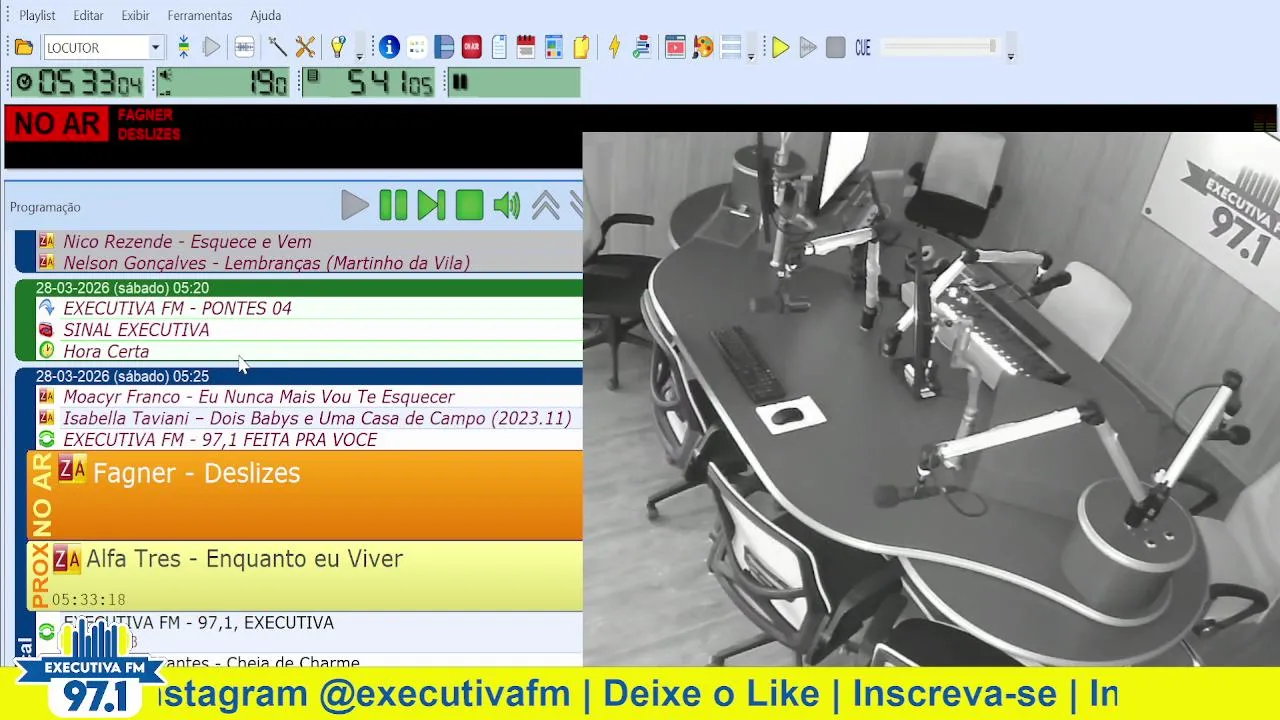Open the Editar menu
Image resolution: width=1280 pixels, height=720 pixels.
(x=88, y=15)
